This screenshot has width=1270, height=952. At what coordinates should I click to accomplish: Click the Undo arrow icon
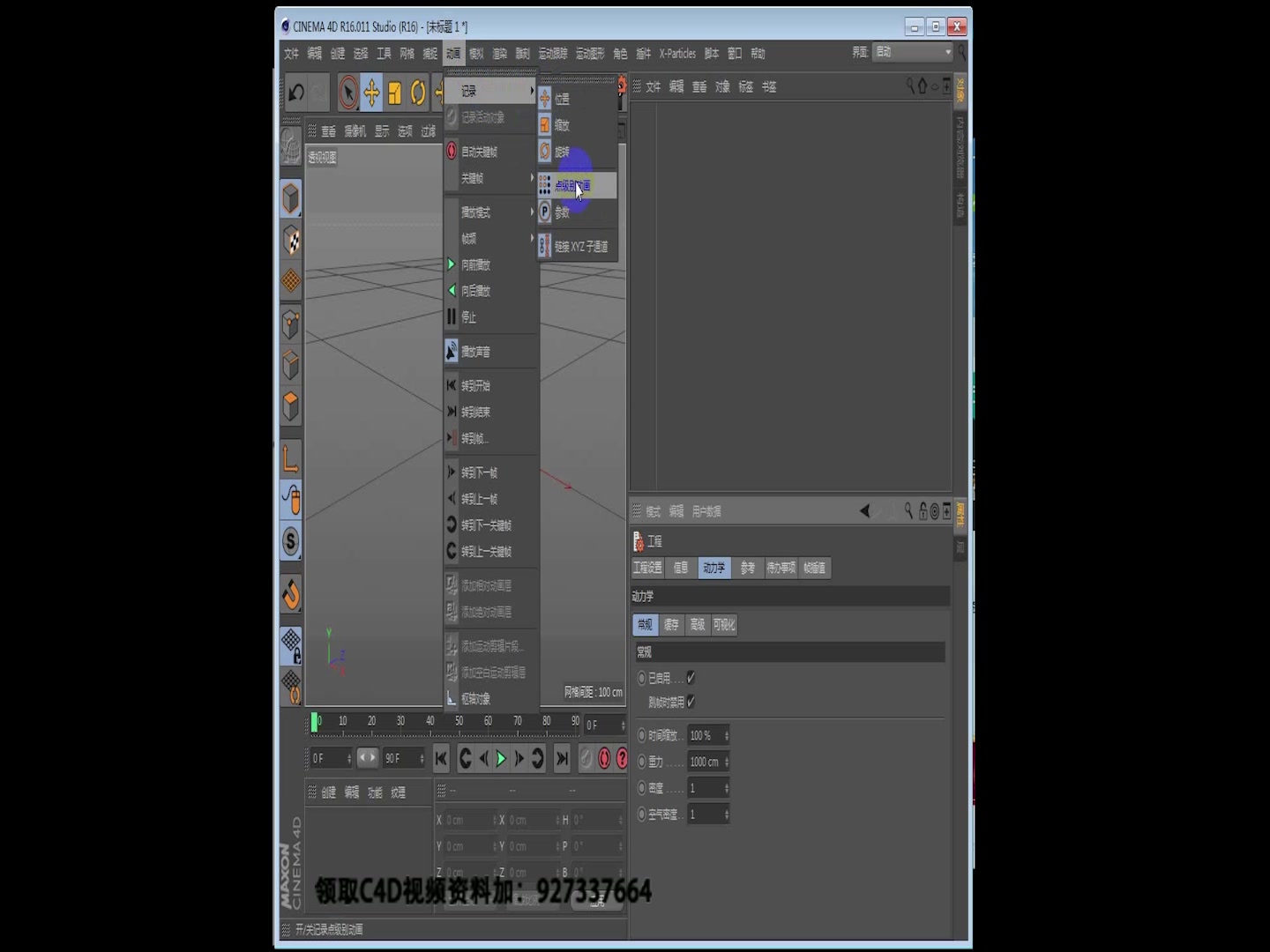pyautogui.click(x=295, y=93)
